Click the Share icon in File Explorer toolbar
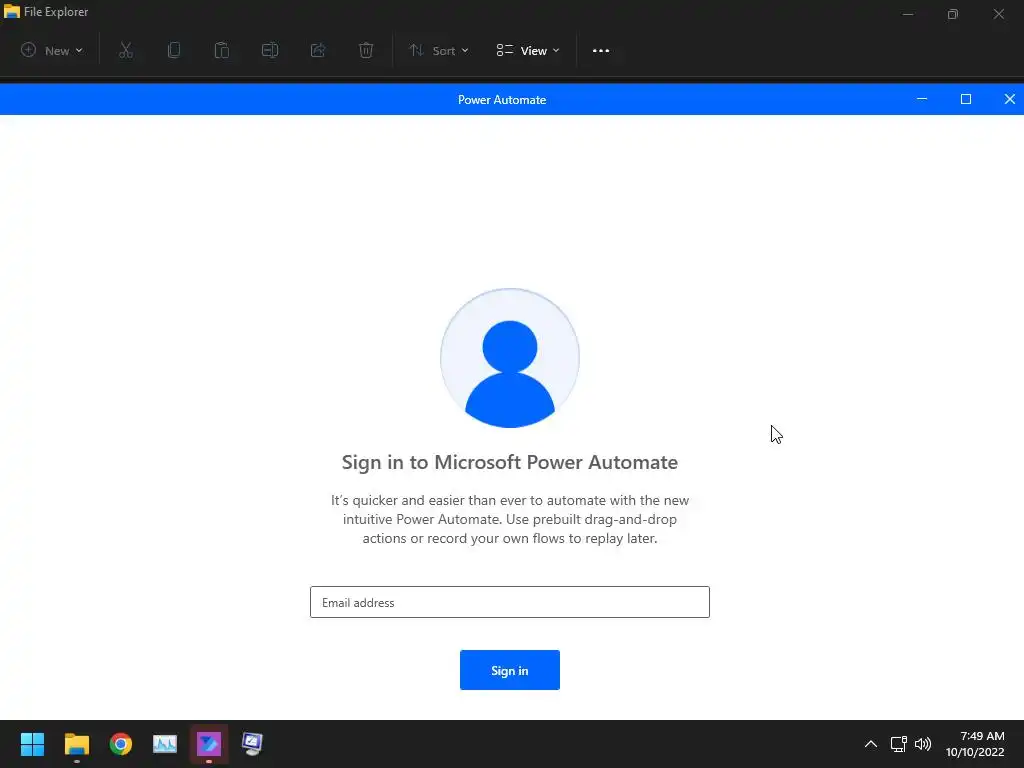The width and height of the screenshot is (1024, 768). [x=318, y=50]
